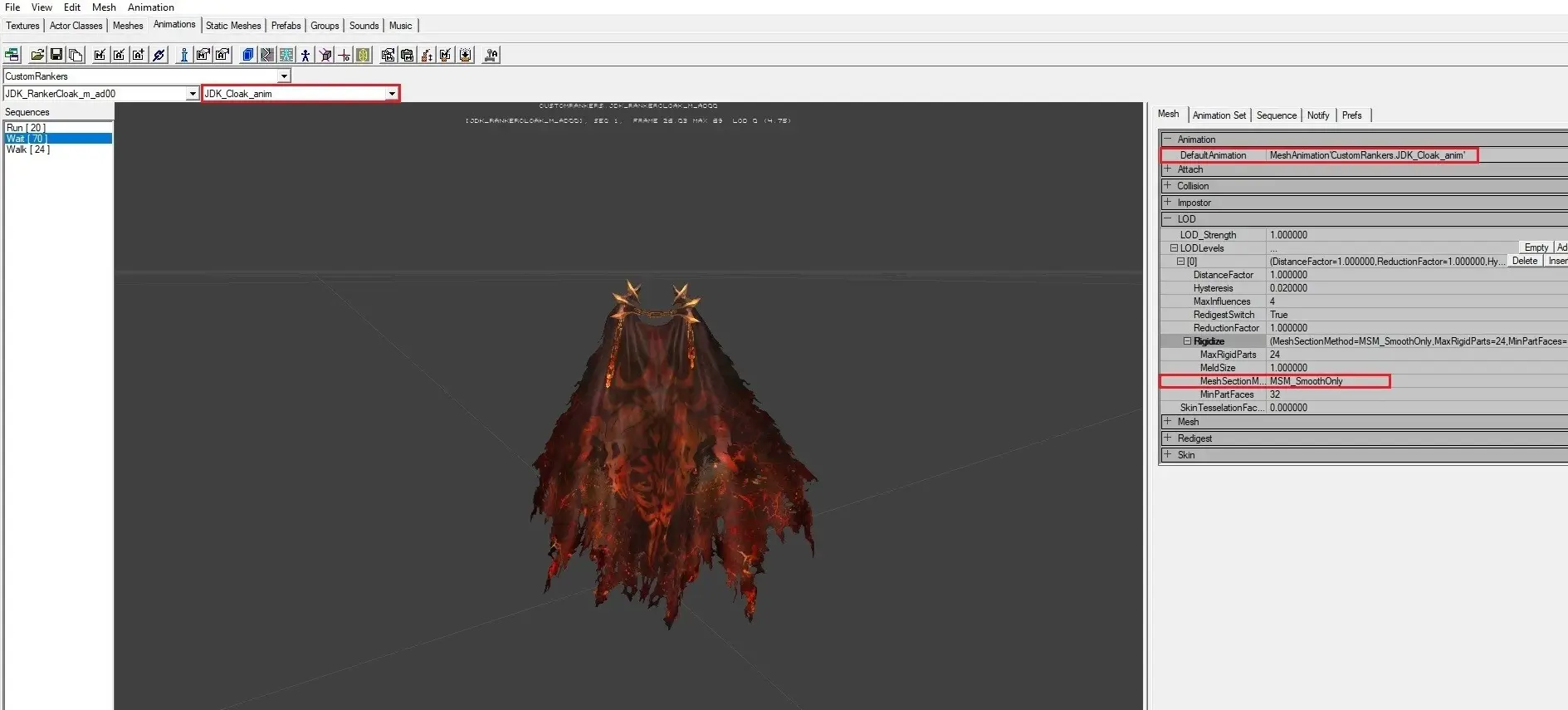Click the stamp with letter A icon
1568x710 pixels.
(491, 55)
